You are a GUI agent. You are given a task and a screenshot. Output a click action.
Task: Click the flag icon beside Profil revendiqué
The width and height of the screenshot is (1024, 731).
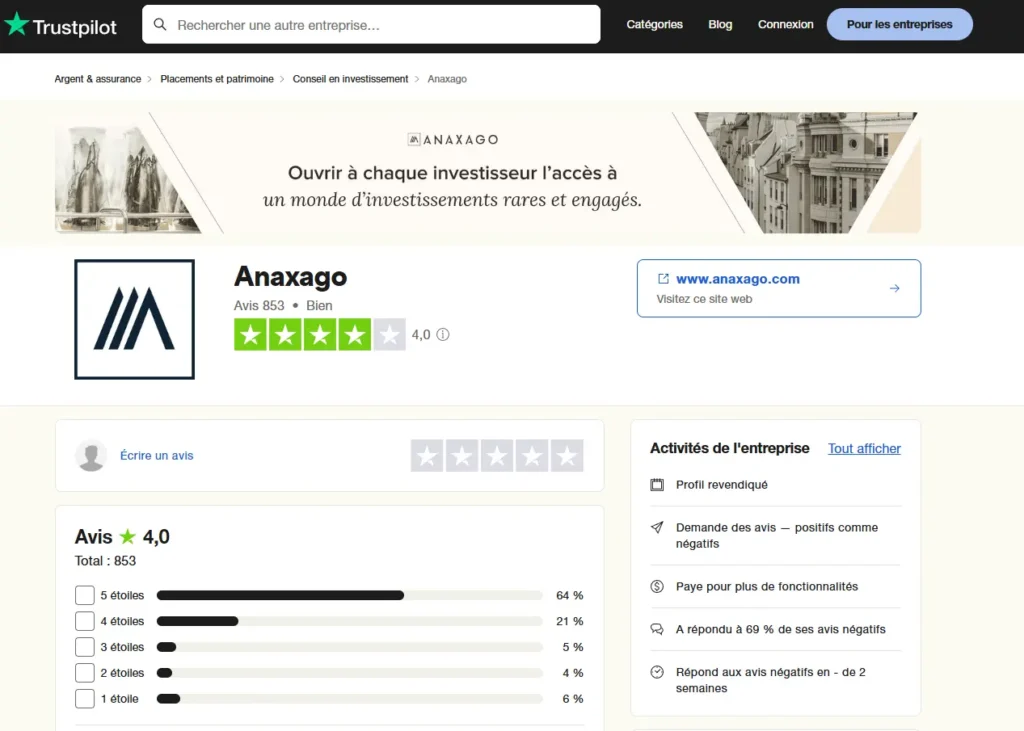tap(657, 484)
